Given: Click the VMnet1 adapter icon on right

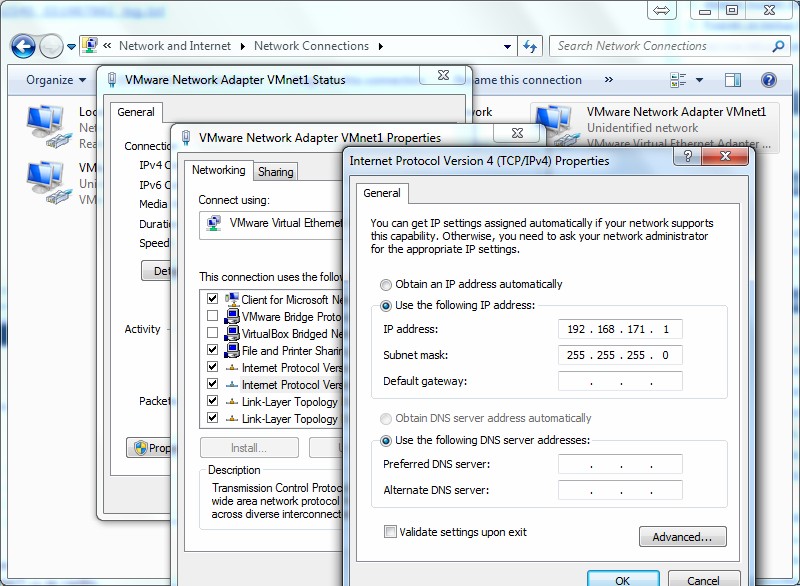Looking at the screenshot, I should pos(558,125).
